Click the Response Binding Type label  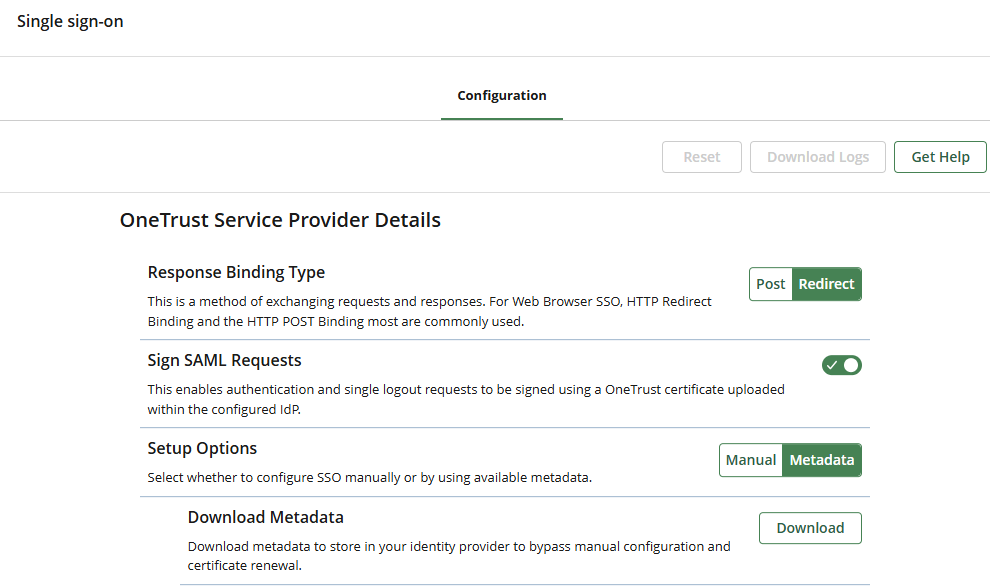tap(236, 272)
